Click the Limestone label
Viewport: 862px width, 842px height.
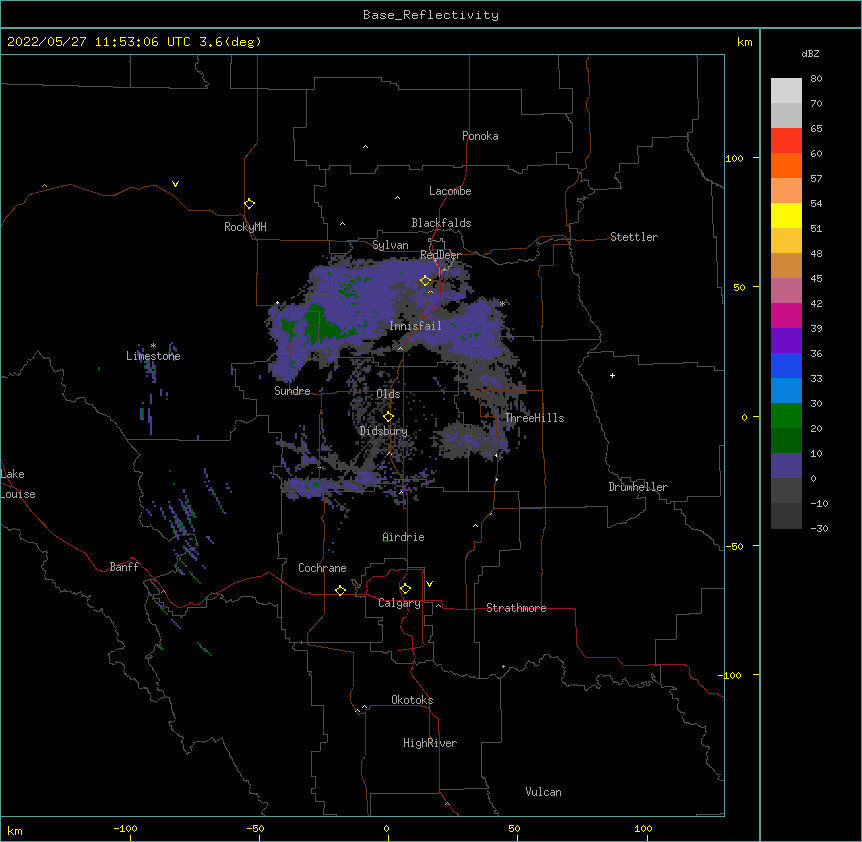(153, 356)
